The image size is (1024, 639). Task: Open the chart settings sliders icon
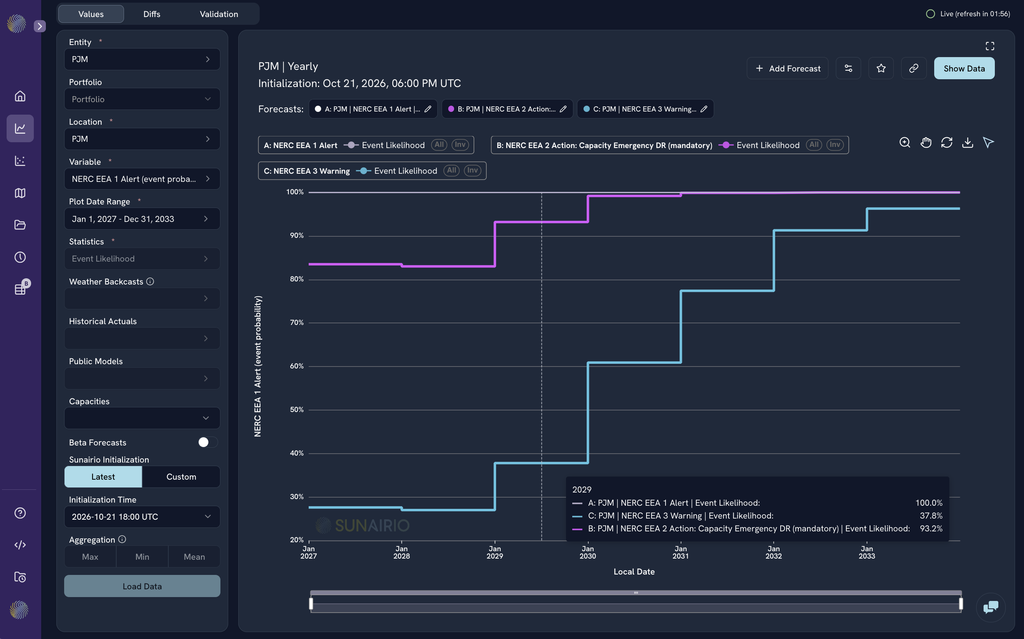(848, 69)
